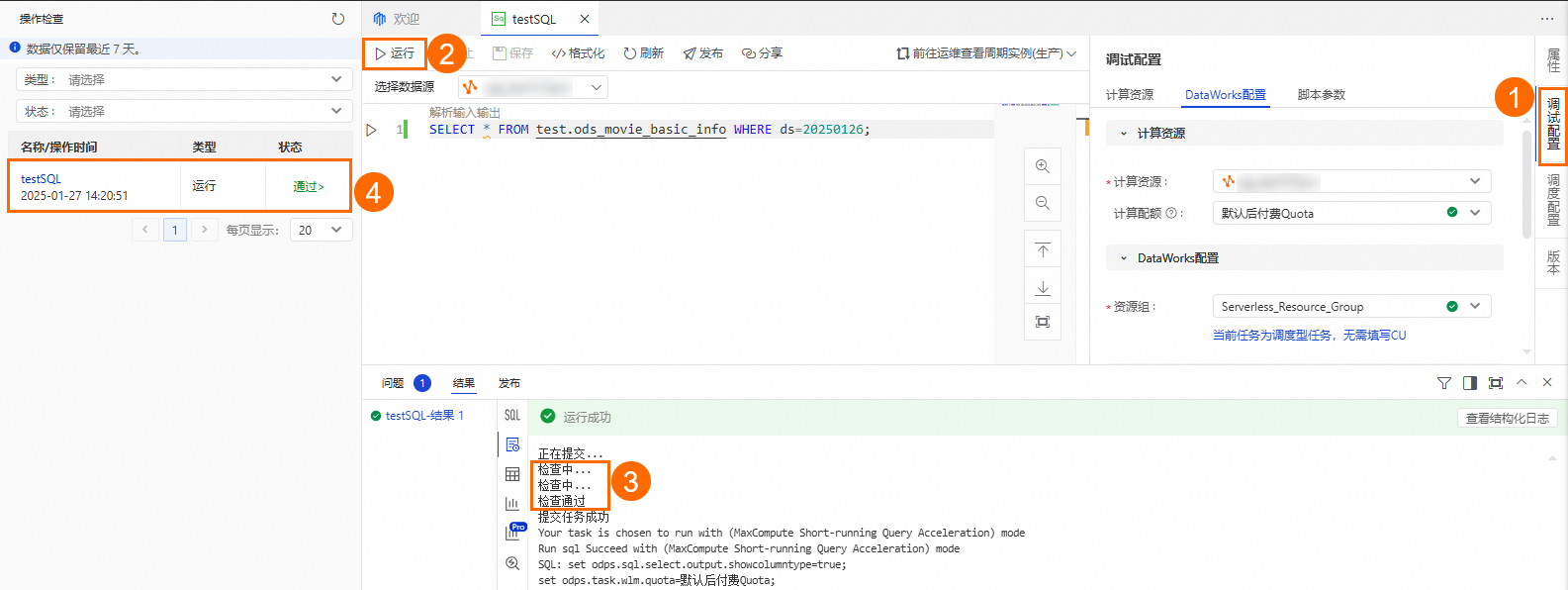
Task: Open the testSQL run record
Action: tap(179, 186)
